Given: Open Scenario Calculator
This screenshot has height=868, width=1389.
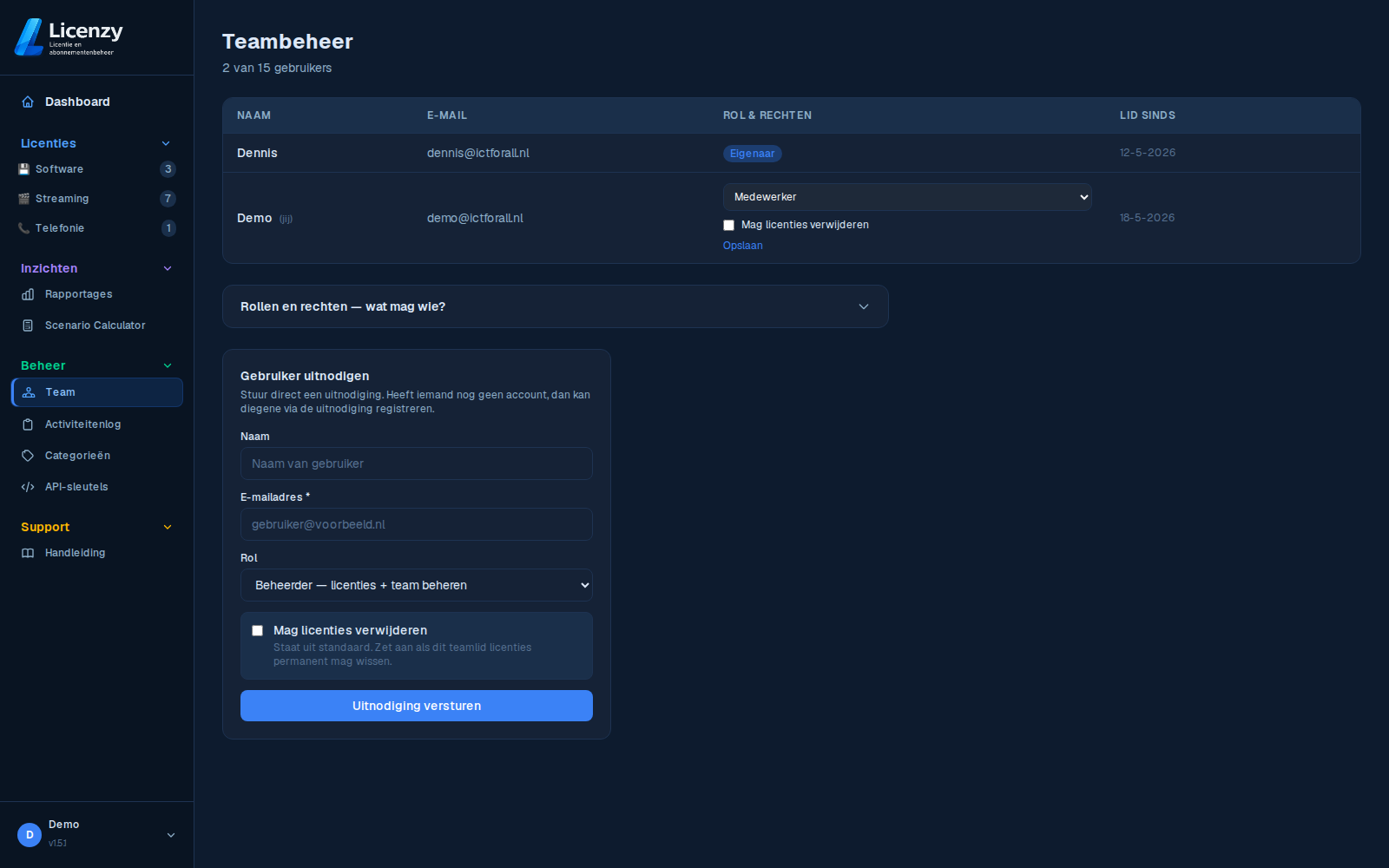Looking at the screenshot, I should [97, 325].
